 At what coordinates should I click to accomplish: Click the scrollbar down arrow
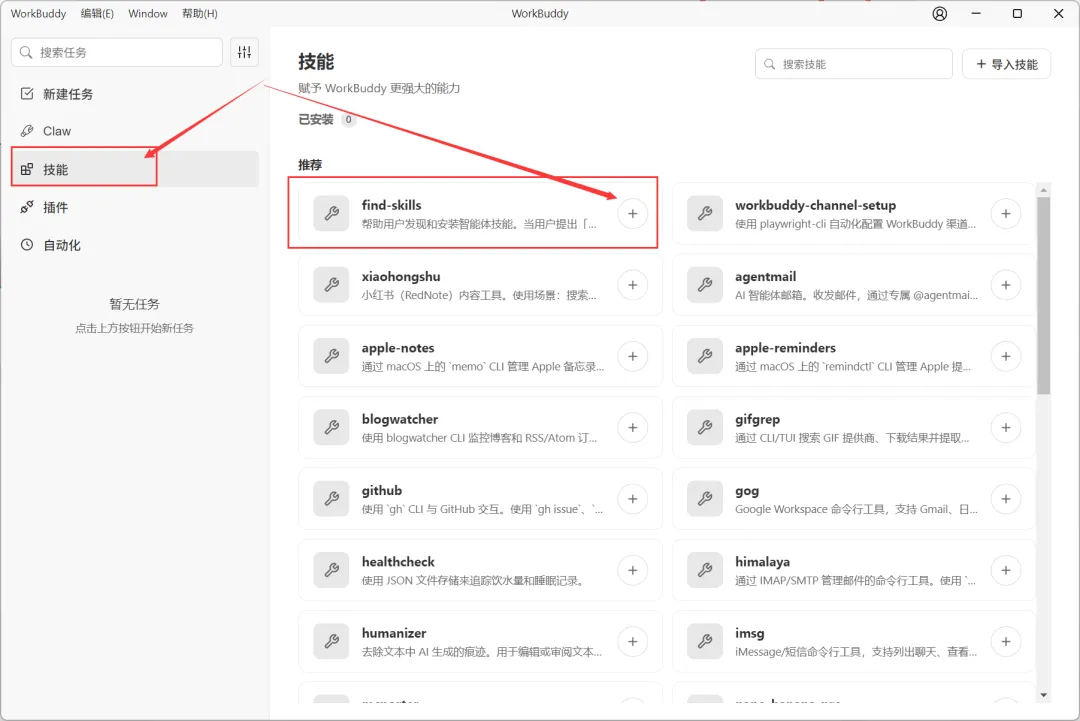1043,696
